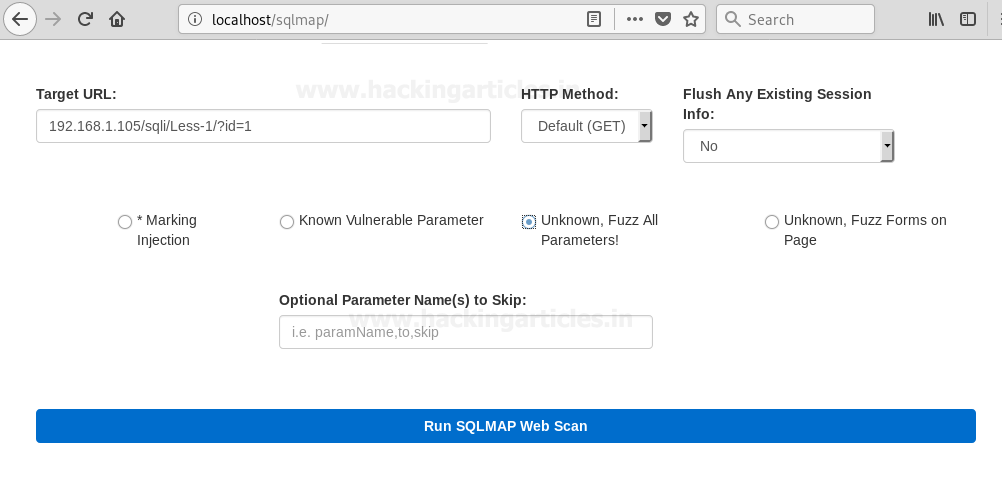Open the HTTP Method dropdown
1002x485 pixels.
[x=587, y=126]
